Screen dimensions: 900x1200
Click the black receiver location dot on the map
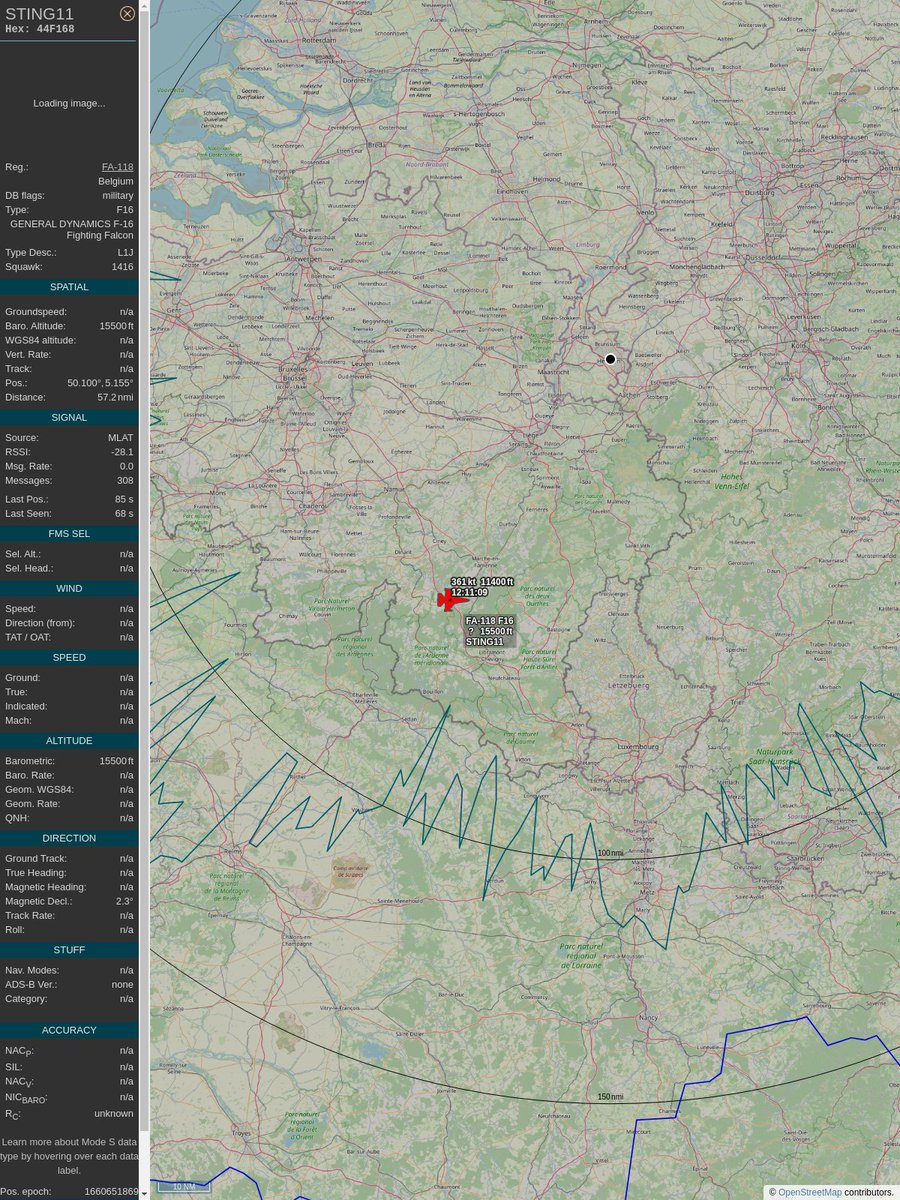(x=610, y=359)
